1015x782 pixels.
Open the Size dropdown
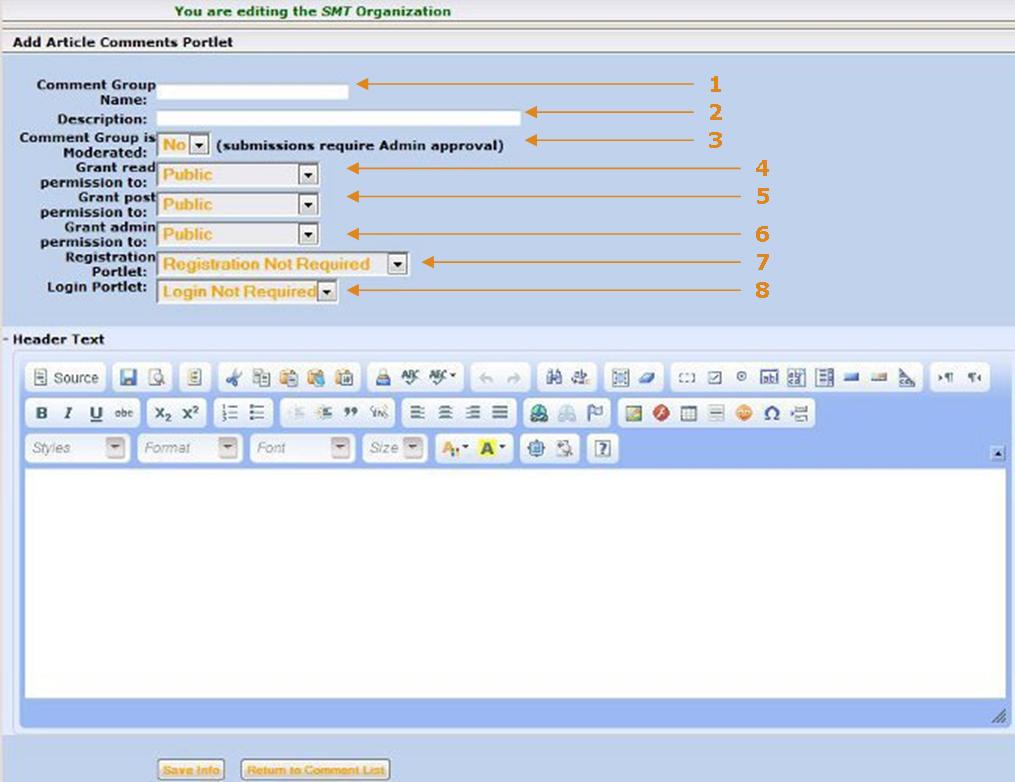click(395, 448)
